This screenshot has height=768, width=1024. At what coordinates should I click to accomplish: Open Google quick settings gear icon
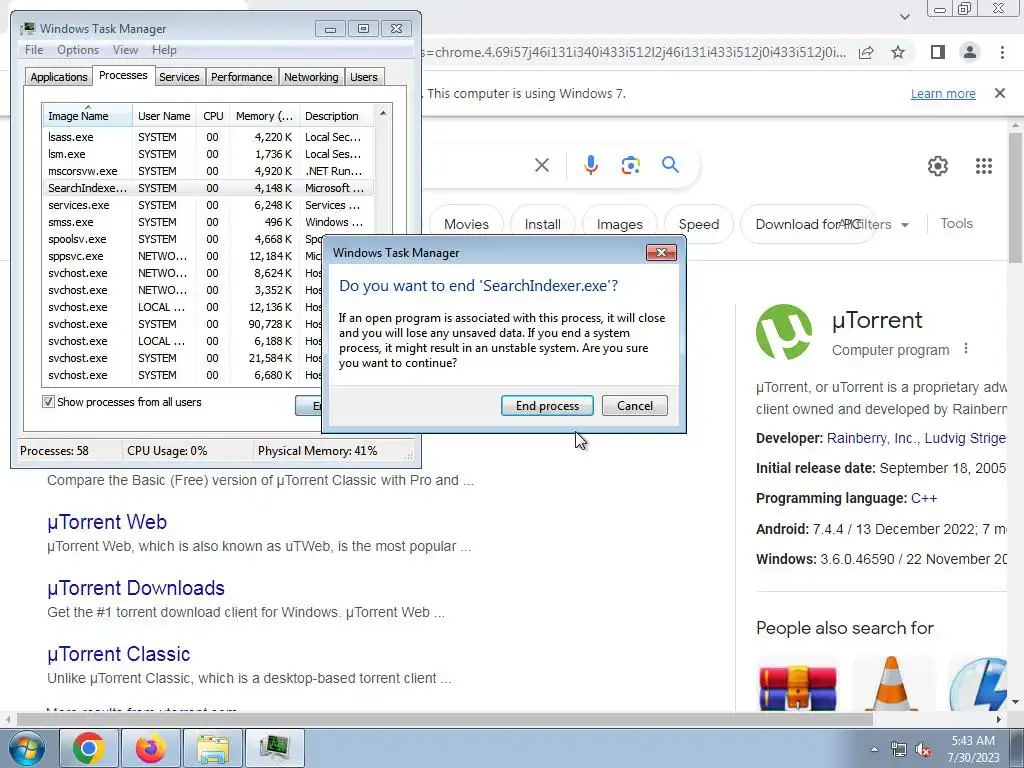[x=938, y=166]
